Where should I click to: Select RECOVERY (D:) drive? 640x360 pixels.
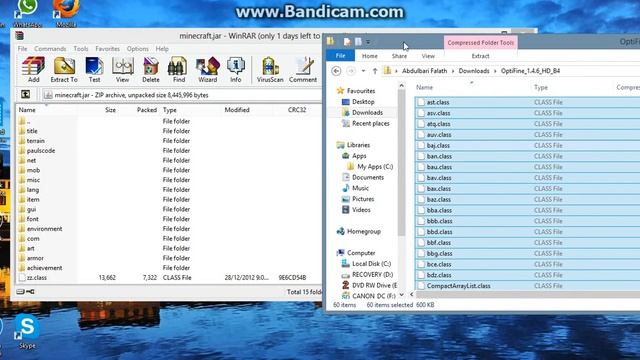(x=372, y=275)
